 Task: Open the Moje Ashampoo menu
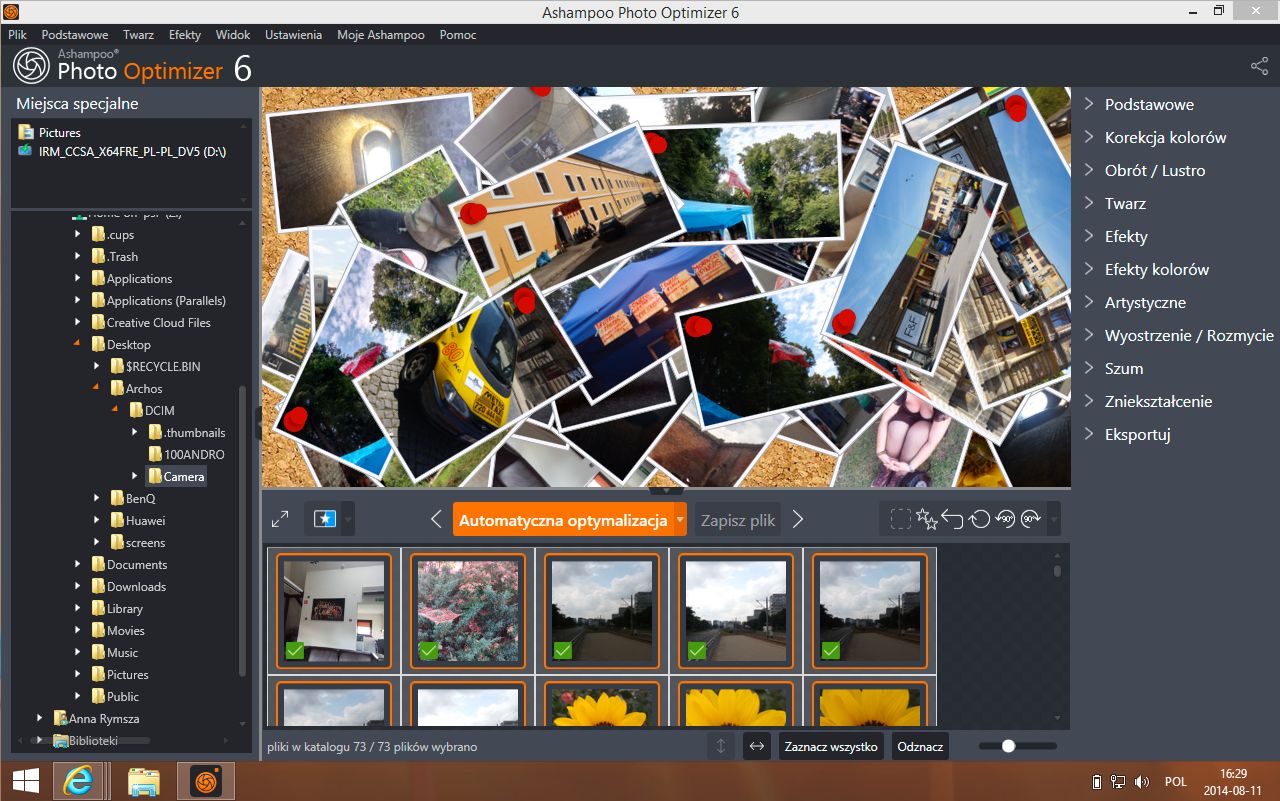click(x=381, y=34)
